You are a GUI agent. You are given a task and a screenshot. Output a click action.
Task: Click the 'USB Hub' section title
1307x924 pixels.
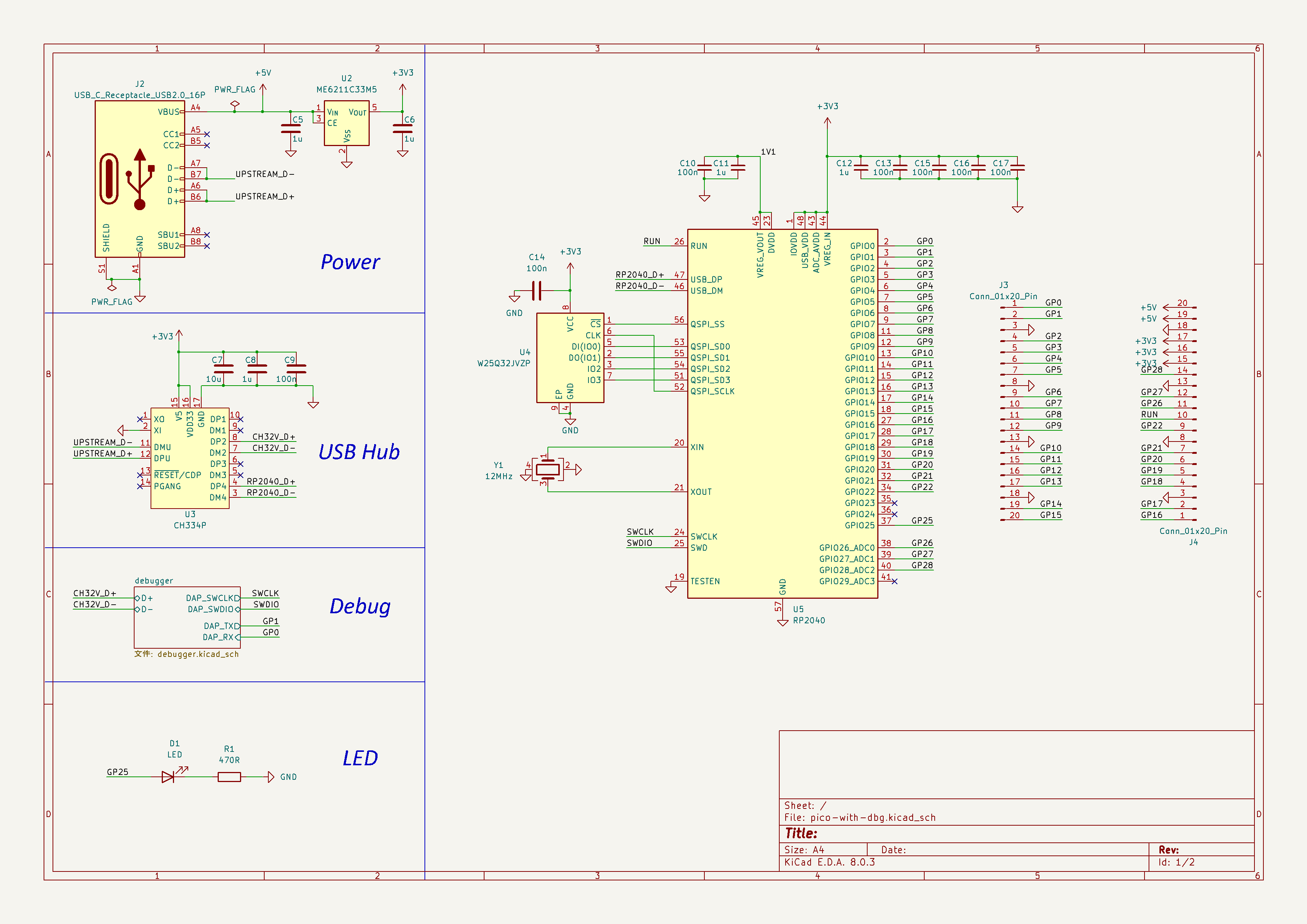click(x=359, y=452)
